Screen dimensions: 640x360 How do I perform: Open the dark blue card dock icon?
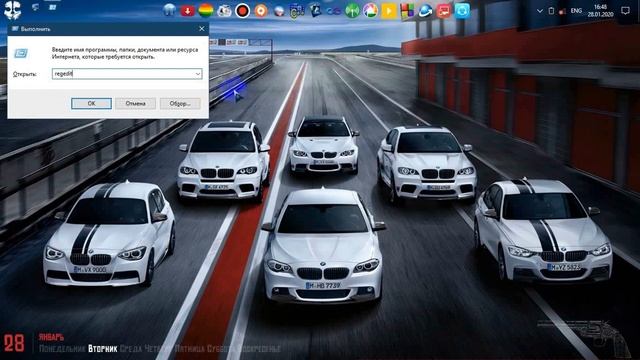316,11
